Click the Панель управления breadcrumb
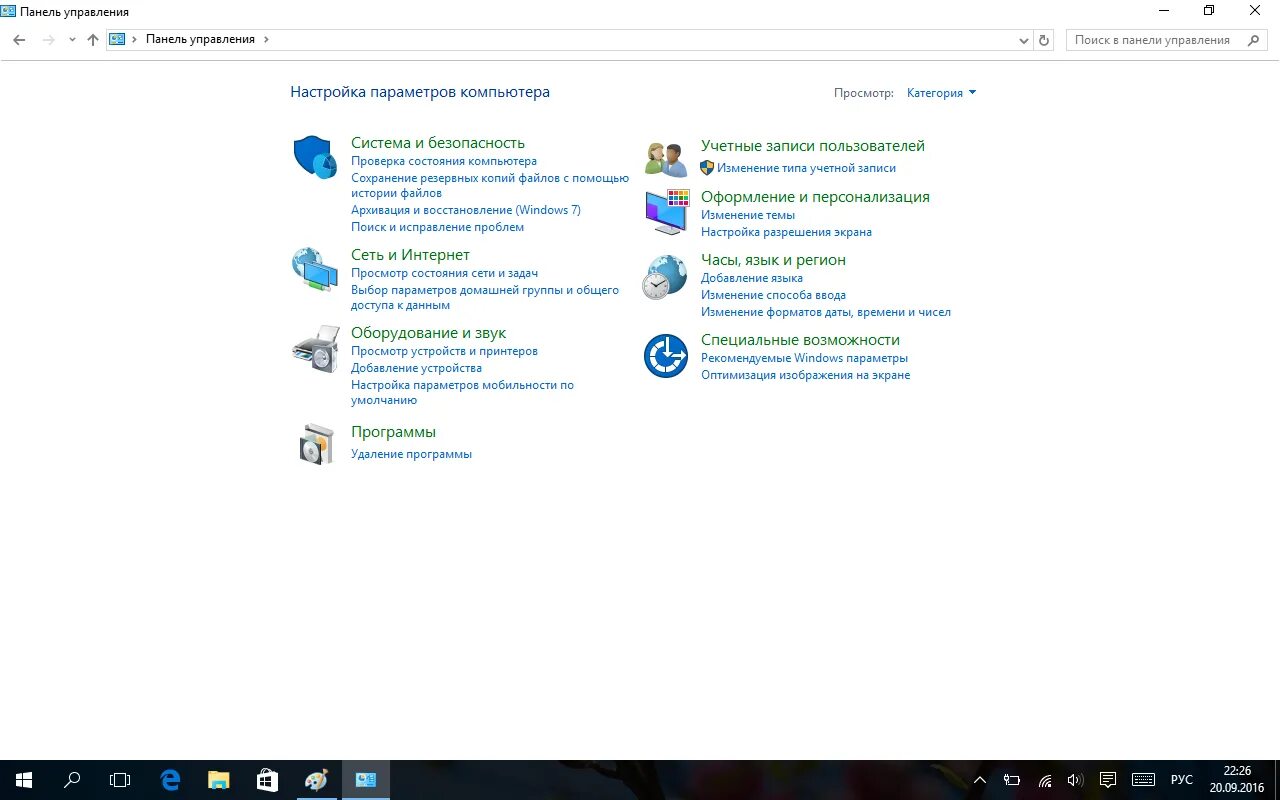This screenshot has height=800, width=1280. 200,40
